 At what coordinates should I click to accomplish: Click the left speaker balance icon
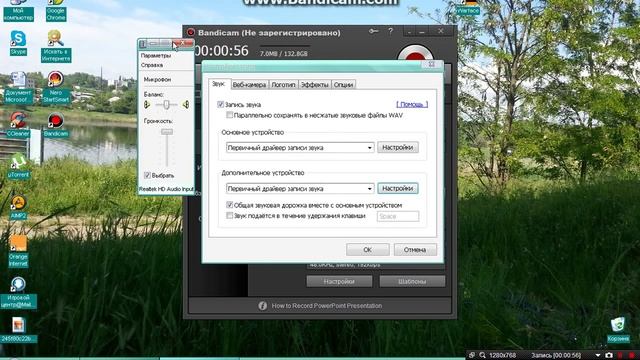coord(147,105)
